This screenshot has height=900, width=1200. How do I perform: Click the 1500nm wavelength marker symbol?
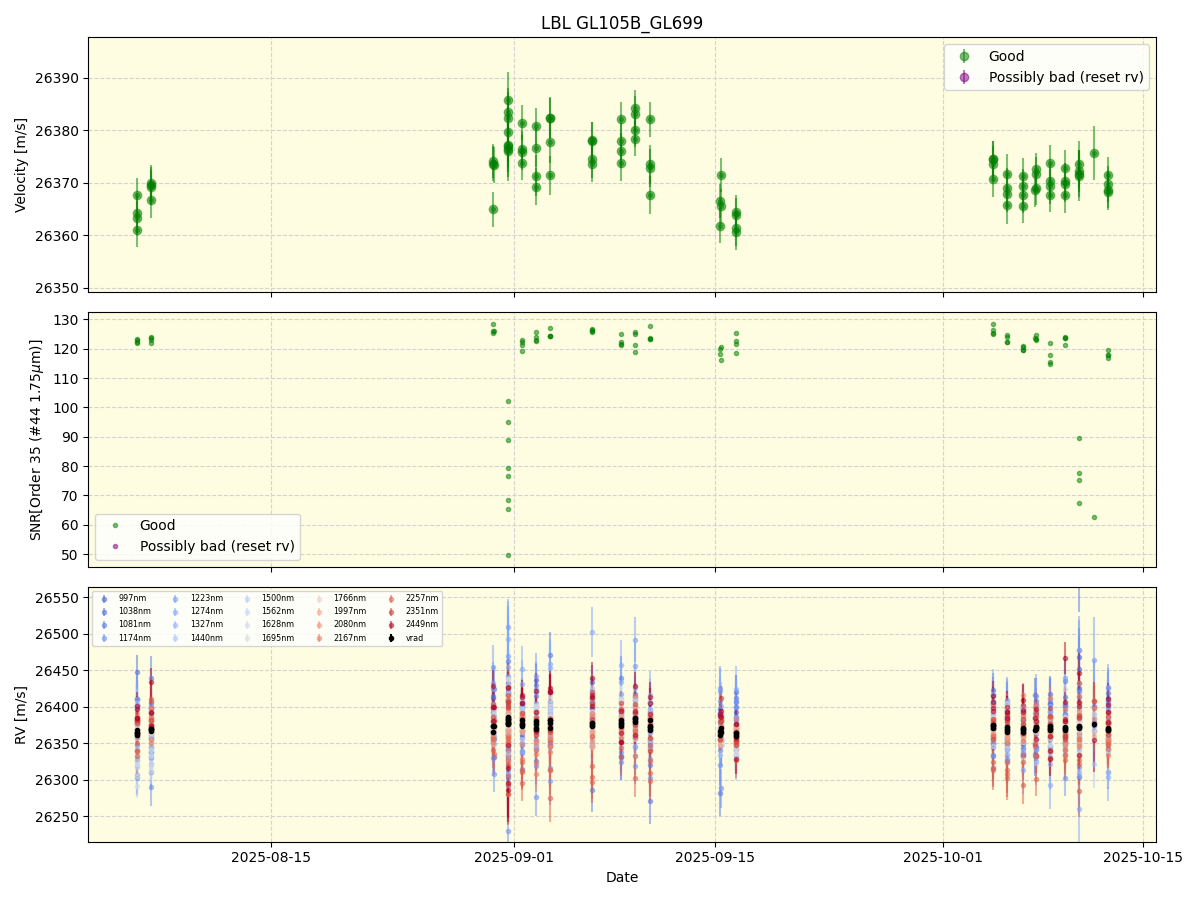247,598
